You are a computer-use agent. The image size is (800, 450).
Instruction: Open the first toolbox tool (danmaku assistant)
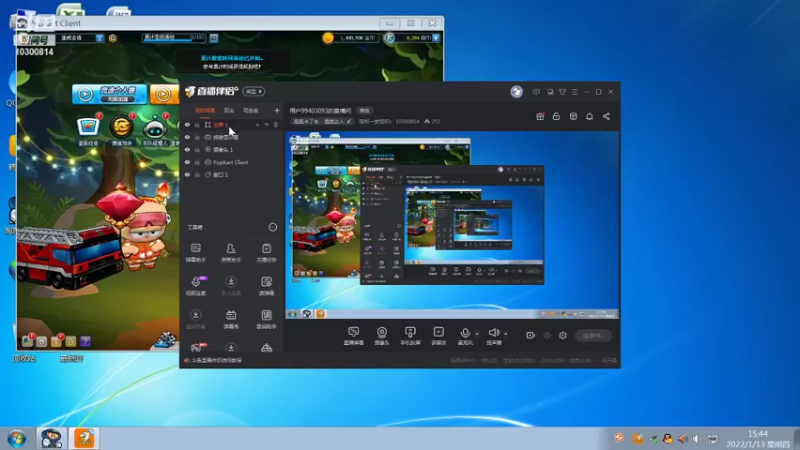(x=196, y=253)
